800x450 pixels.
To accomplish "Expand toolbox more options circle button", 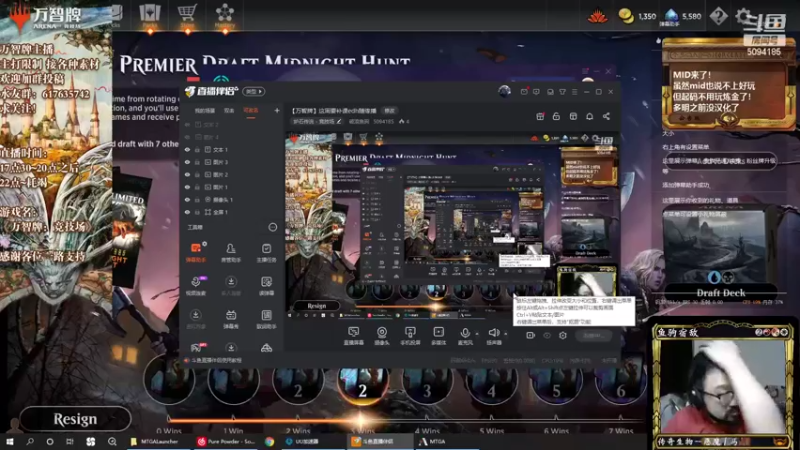I will [x=273, y=227].
